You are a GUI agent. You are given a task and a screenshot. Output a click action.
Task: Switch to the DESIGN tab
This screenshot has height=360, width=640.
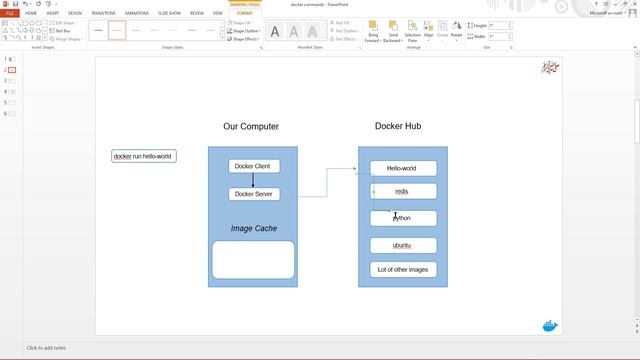point(75,13)
